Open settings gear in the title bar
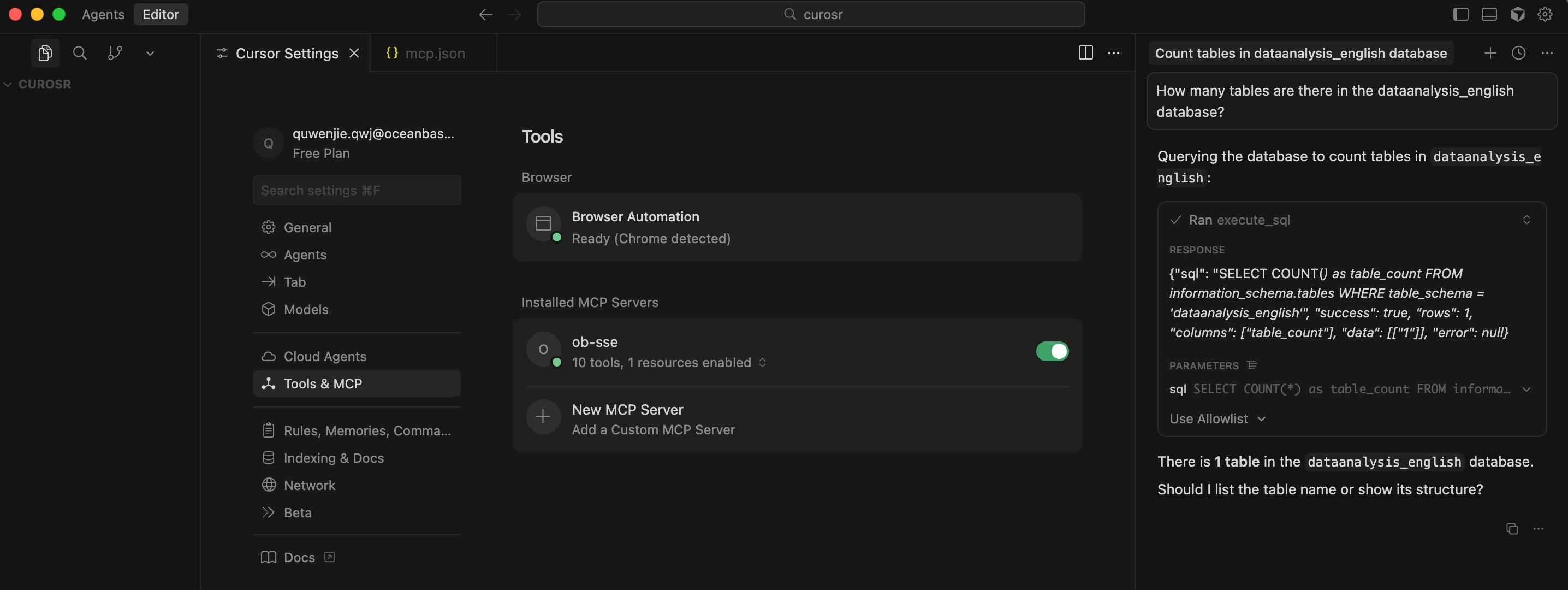Viewport: 1568px width, 590px height. click(x=1545, y=14)
